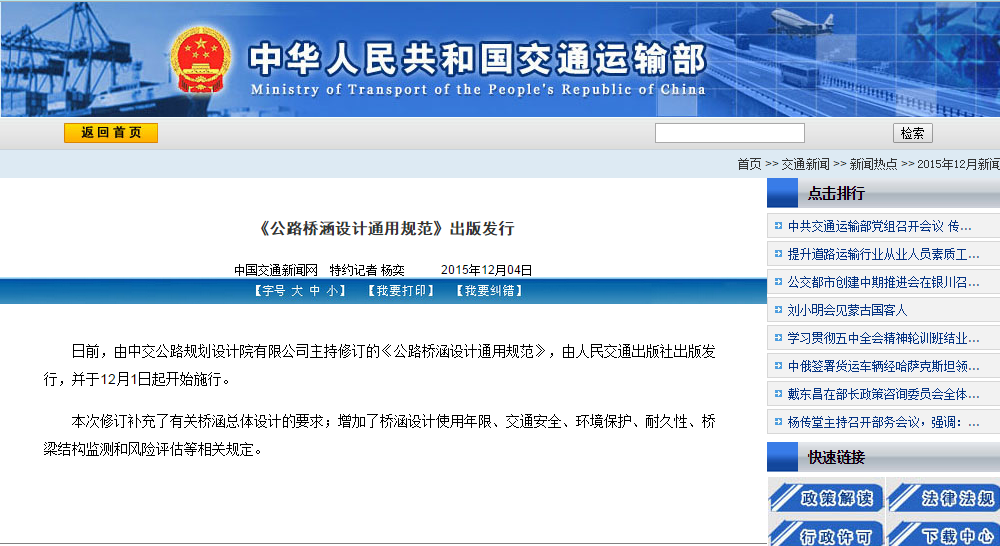1000x546 pixels.
Task: Open 下载中心 quick link button
Action: pos(944,534)
